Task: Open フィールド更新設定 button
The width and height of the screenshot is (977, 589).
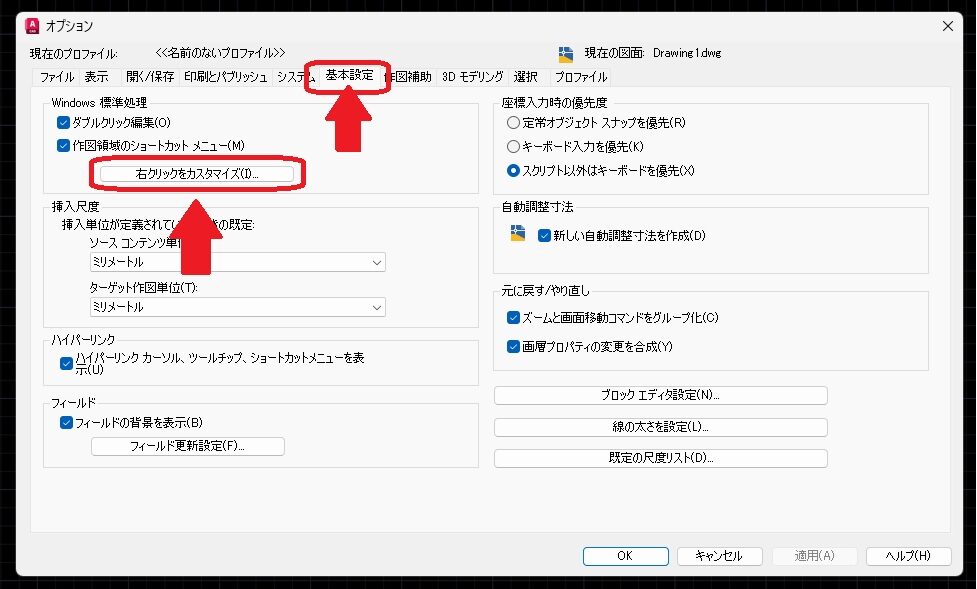Action: (x=188, y=446)
